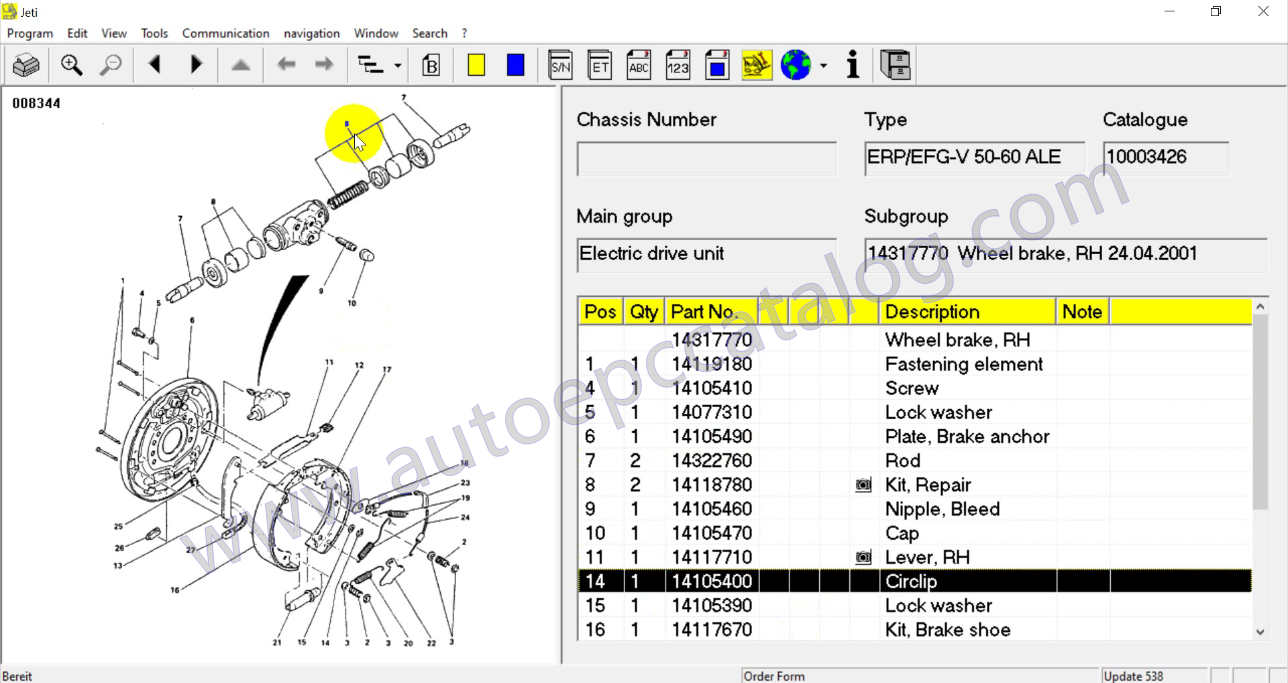Expand the globe icon dropdown arrow
The width and height of the screenshot is (1288, 683).
824,64
